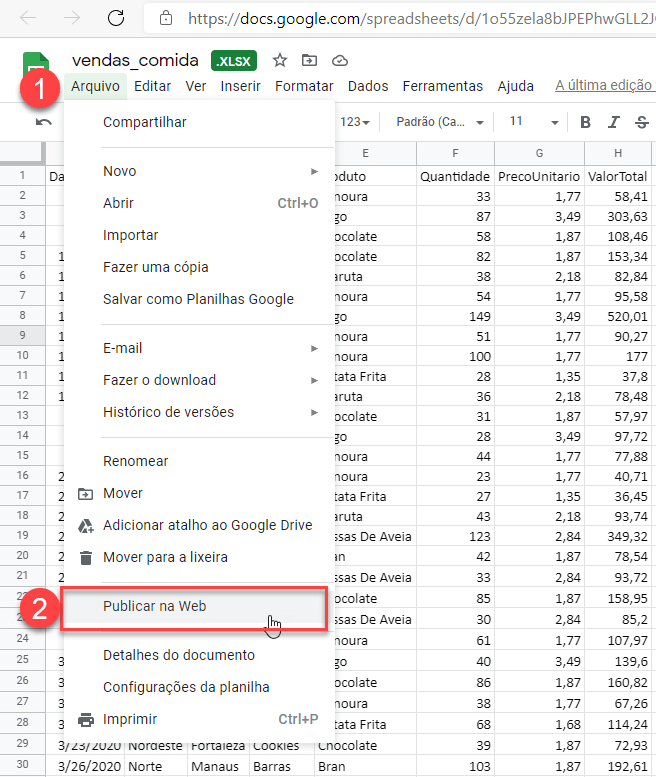Open the Inserir menu
Screen dimensions: 656x777
tap(240, 86)
